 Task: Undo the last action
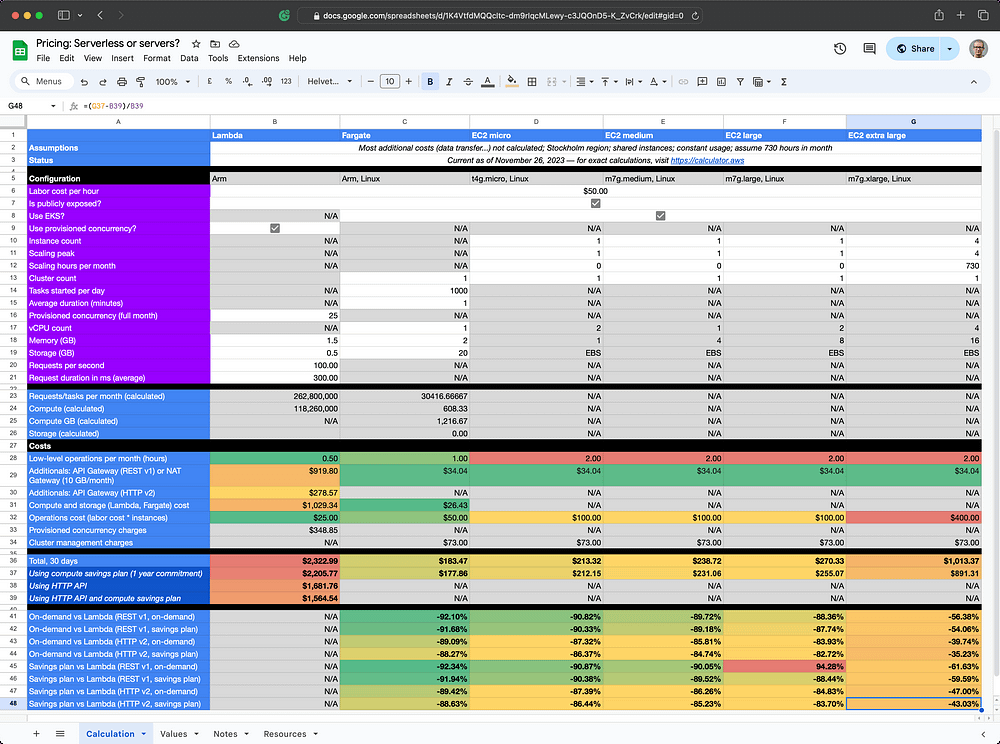(84, 82)
